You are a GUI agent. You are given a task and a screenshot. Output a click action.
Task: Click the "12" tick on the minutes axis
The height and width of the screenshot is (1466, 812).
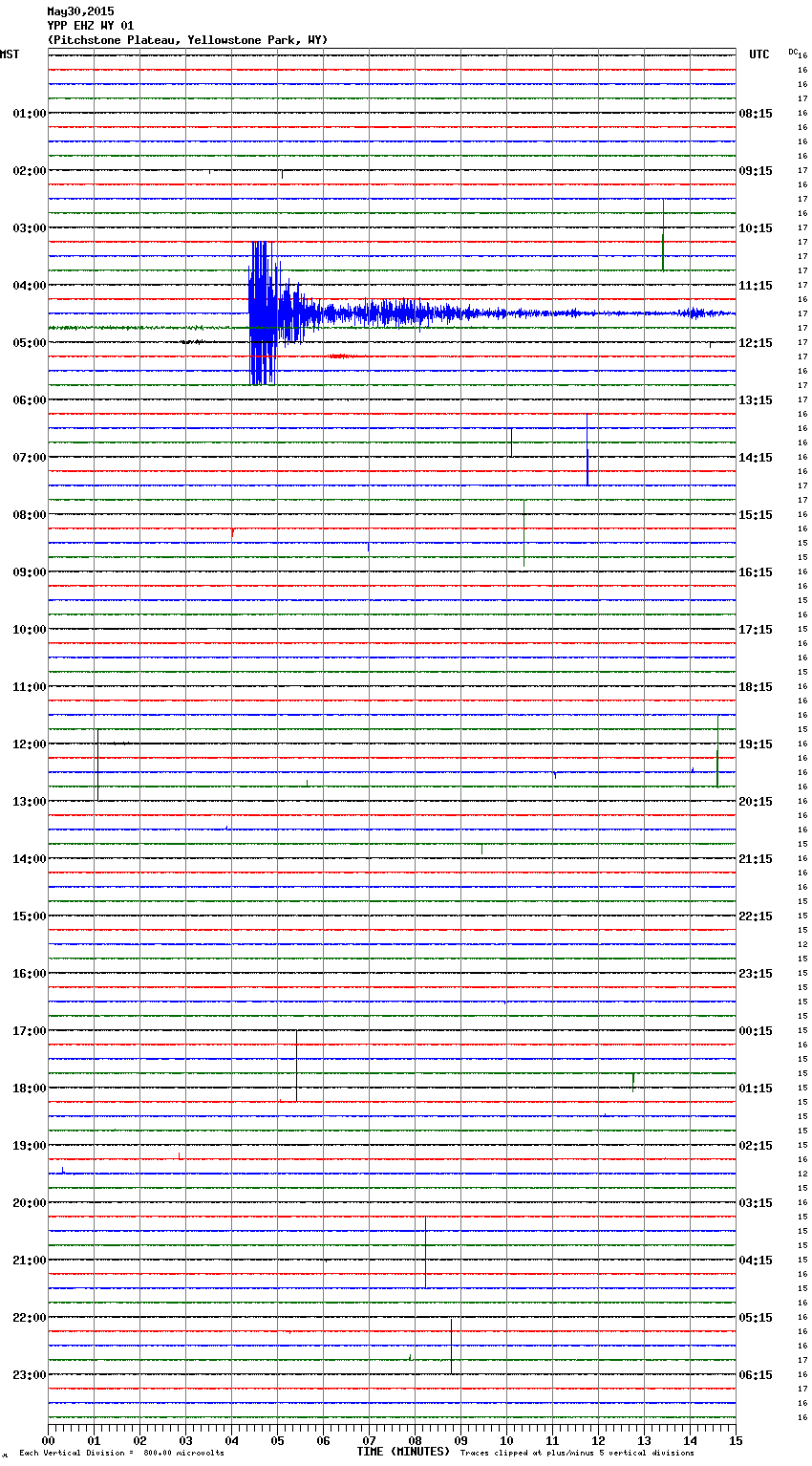point(598,1440)
